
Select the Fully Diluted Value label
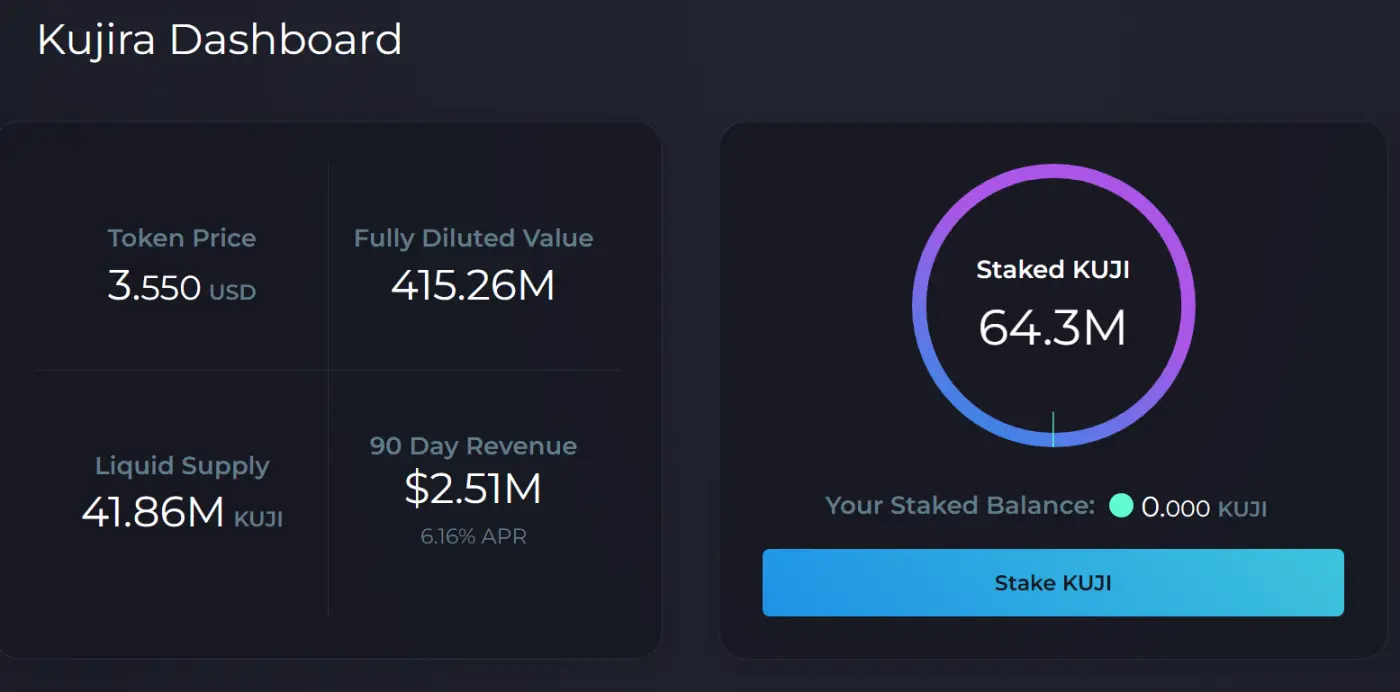pos(473,238)
